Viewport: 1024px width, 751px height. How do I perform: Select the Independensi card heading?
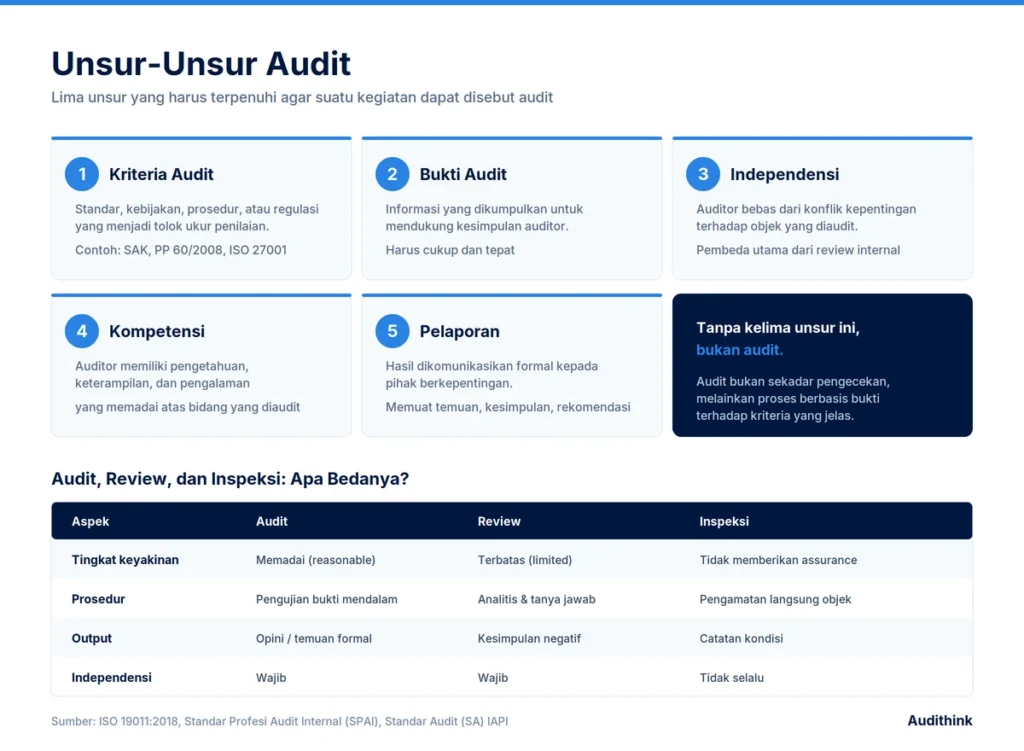click(x=784, y=174)
